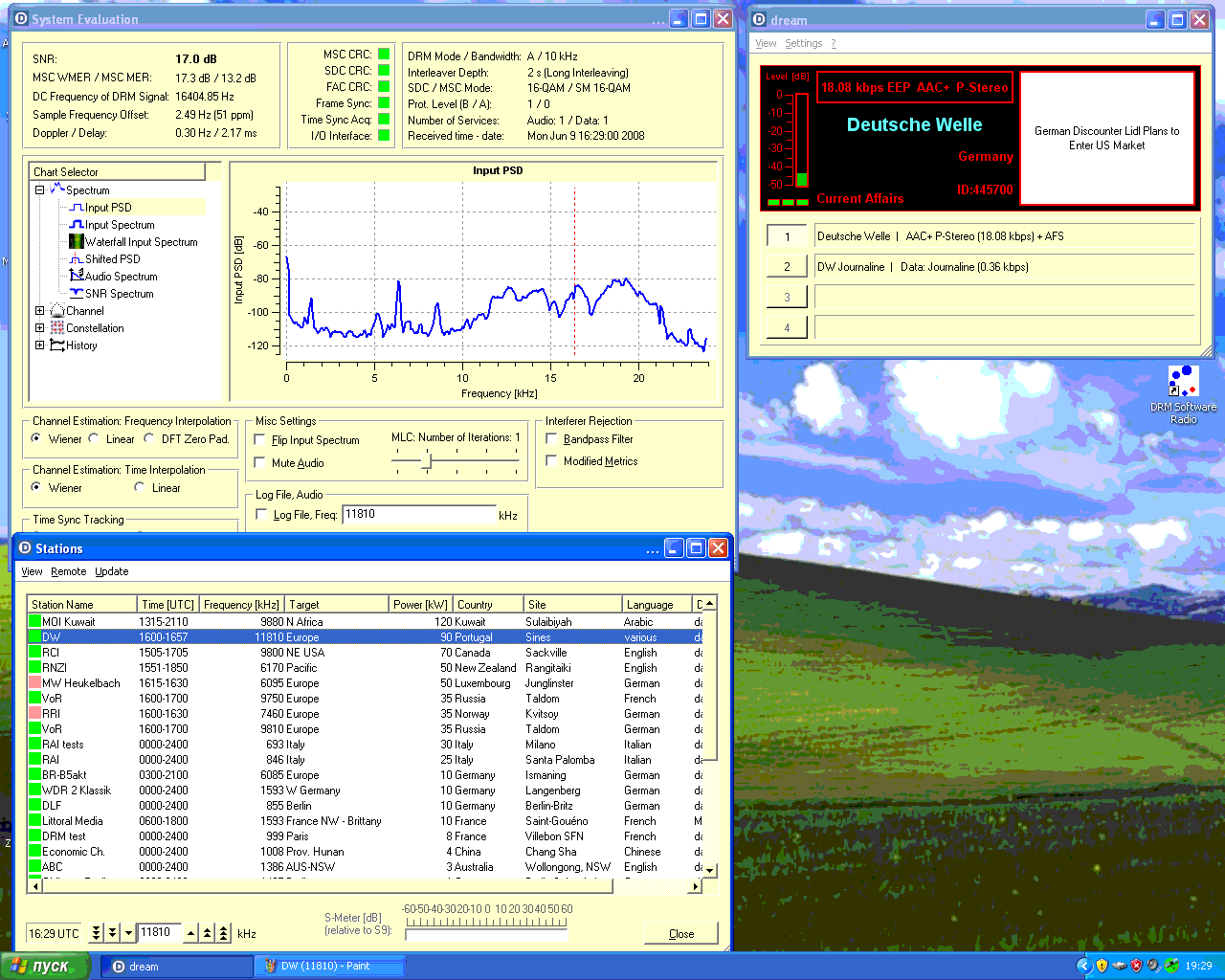
Task: Select service 3 button in dream window
Action: point(787,297)
